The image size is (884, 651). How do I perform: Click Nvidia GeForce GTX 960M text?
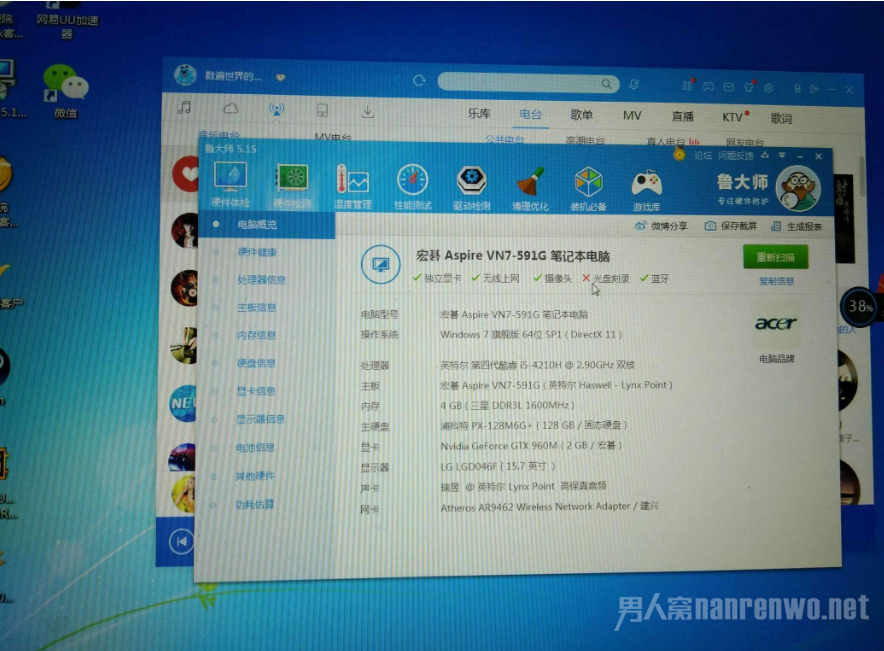pyautogui.click(x=531, y=446)
